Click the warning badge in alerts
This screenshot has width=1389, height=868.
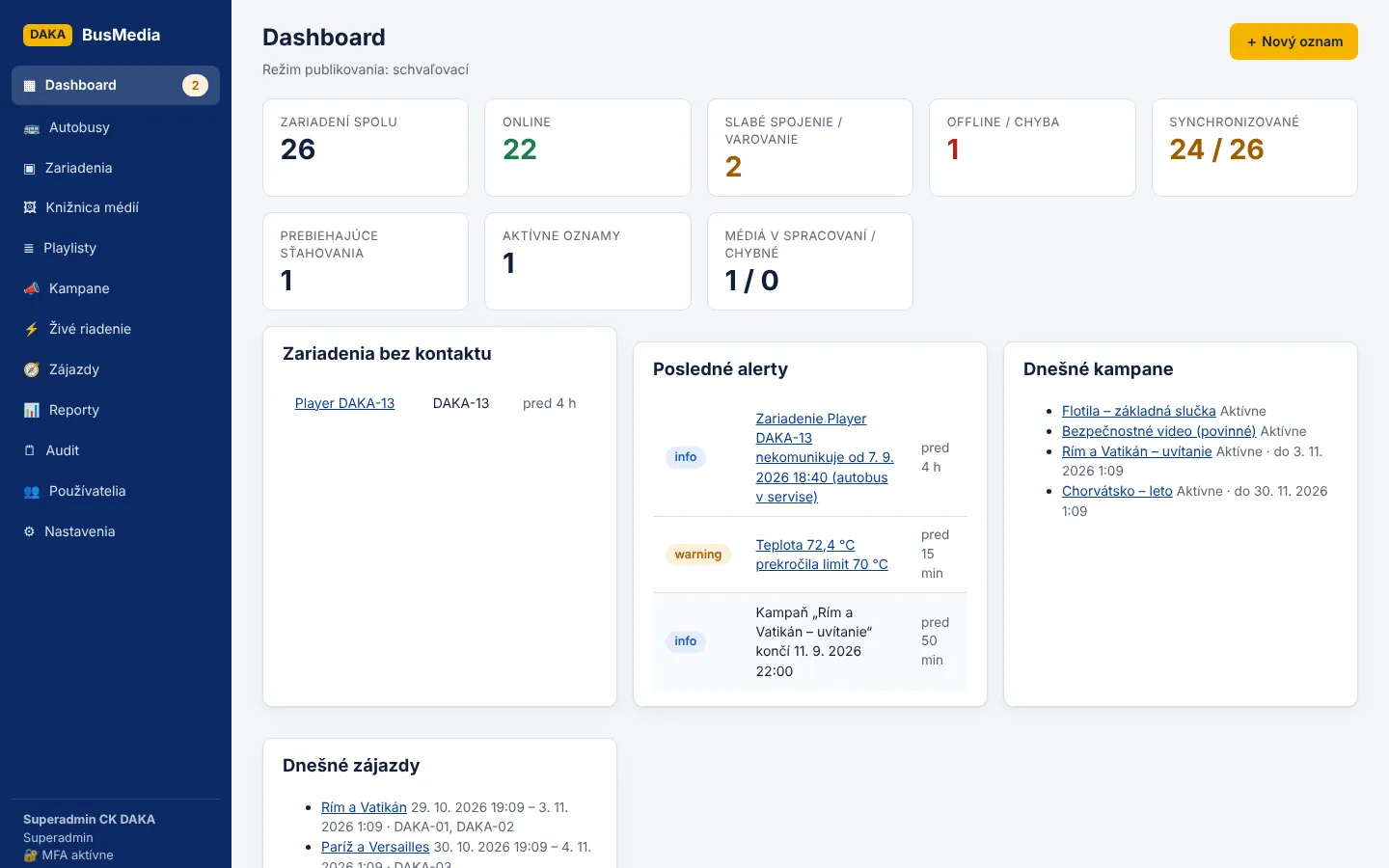tap(698, 555)
